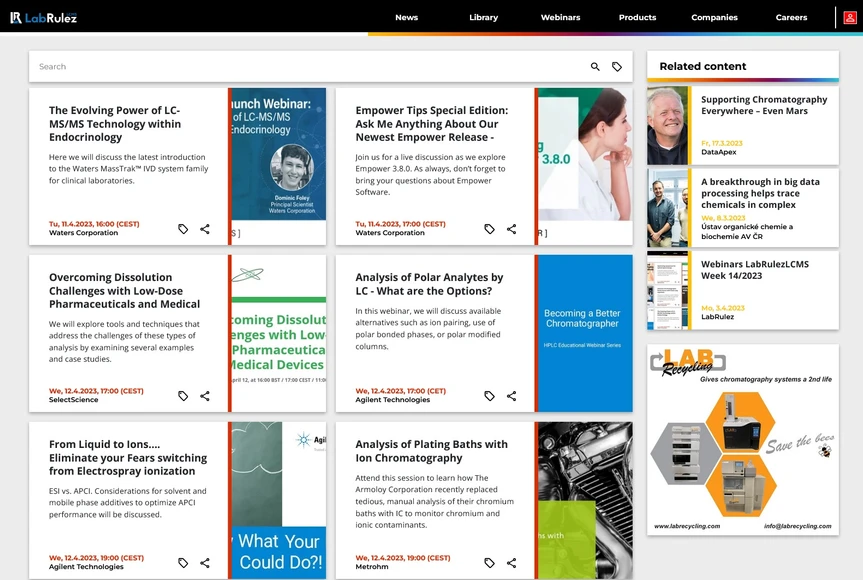This screenshot has height=580, width=863.
Task: Open the News menu
Action: pos(406,18)
